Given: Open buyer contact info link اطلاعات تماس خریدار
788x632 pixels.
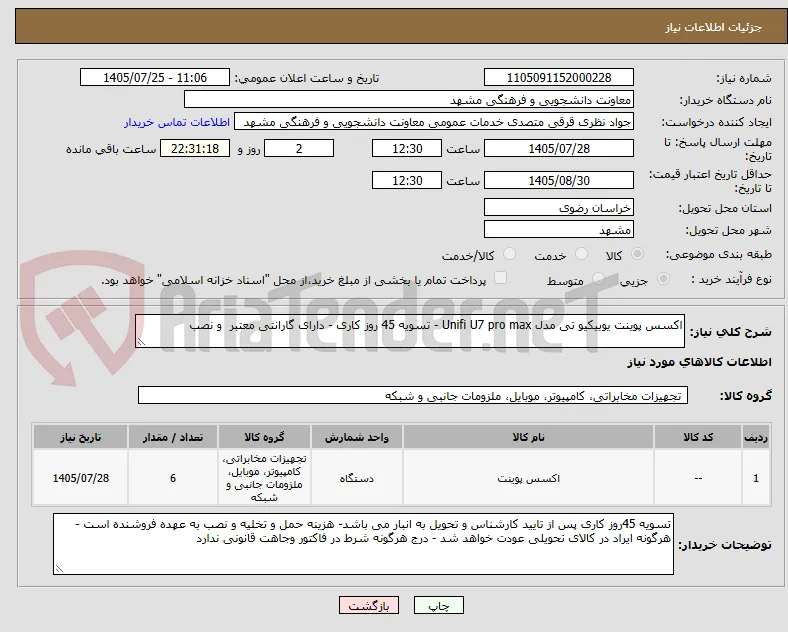Looking at the screenshot, I should click(x=177, y=122).
